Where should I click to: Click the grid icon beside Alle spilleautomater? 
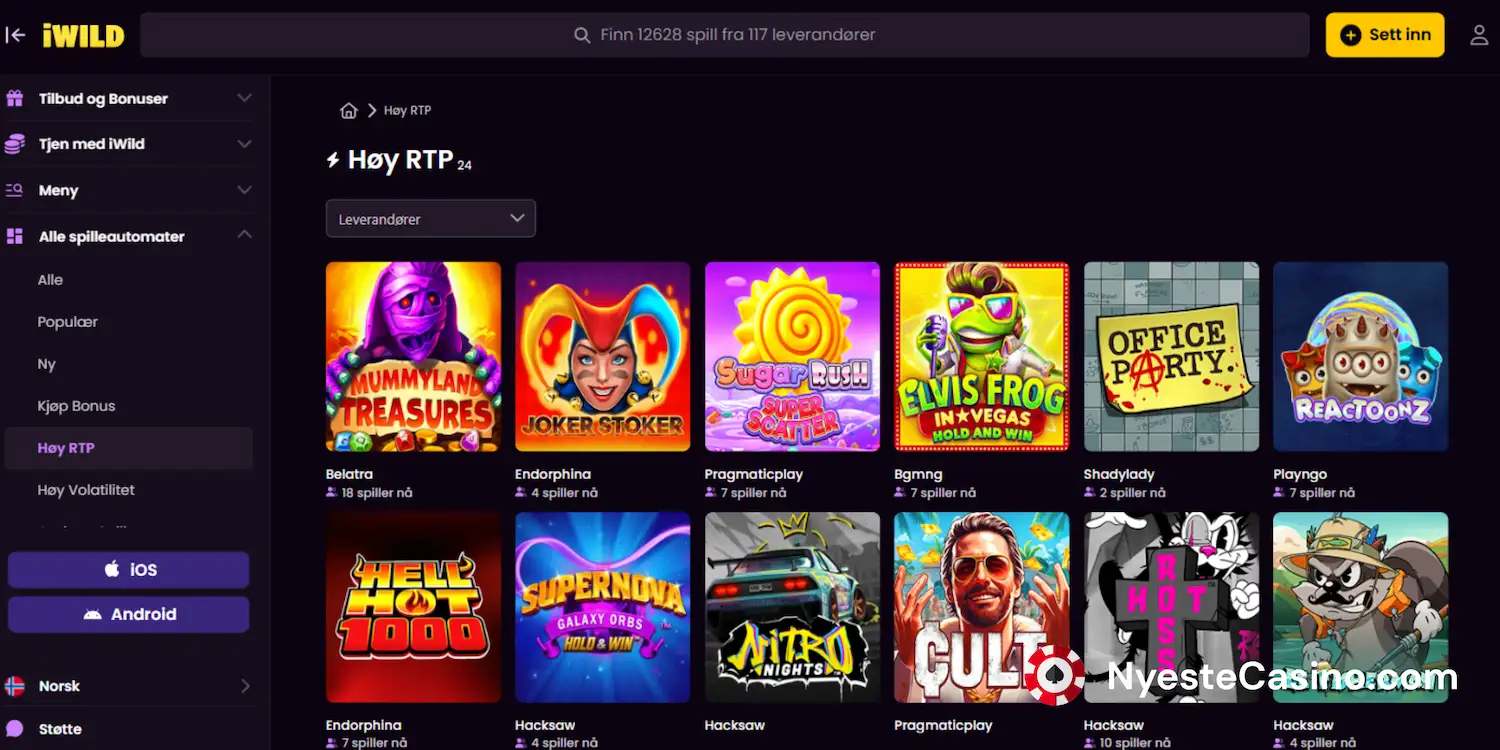tap(15, 237)
